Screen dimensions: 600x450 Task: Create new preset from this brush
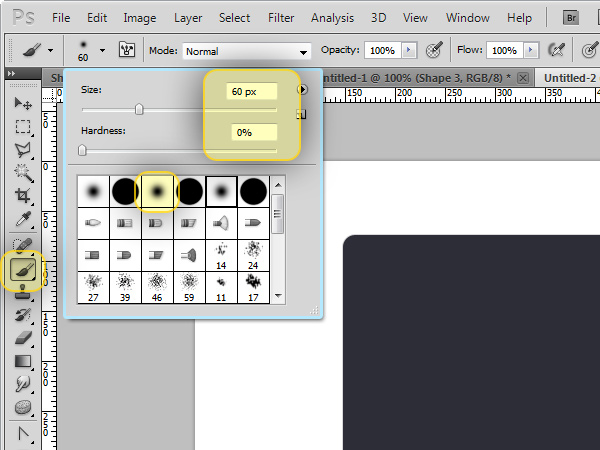[x=301, y=114]
